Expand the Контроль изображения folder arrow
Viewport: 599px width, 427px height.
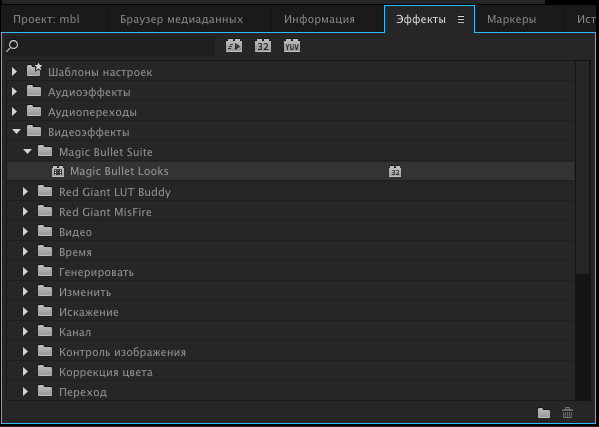point(26,351)
